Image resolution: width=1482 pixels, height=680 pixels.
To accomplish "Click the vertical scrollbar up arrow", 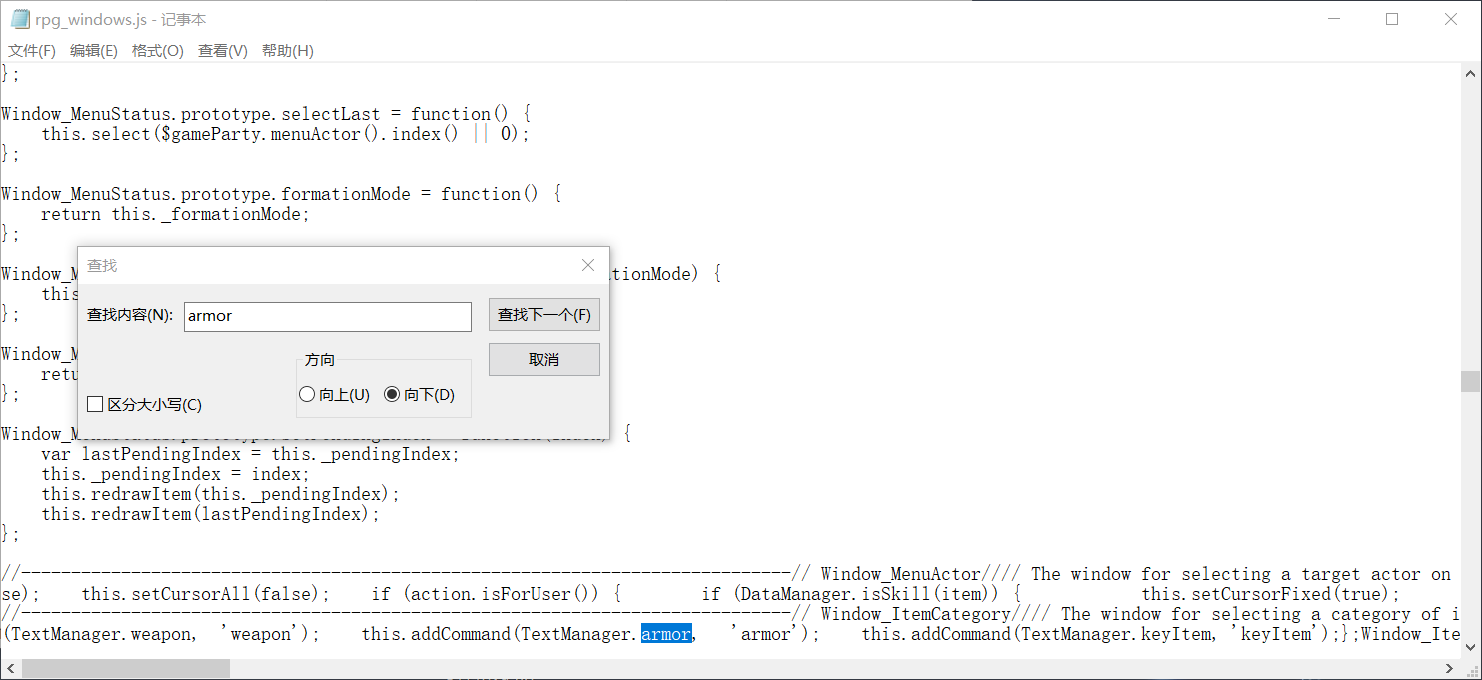I will click(1470, 72).
